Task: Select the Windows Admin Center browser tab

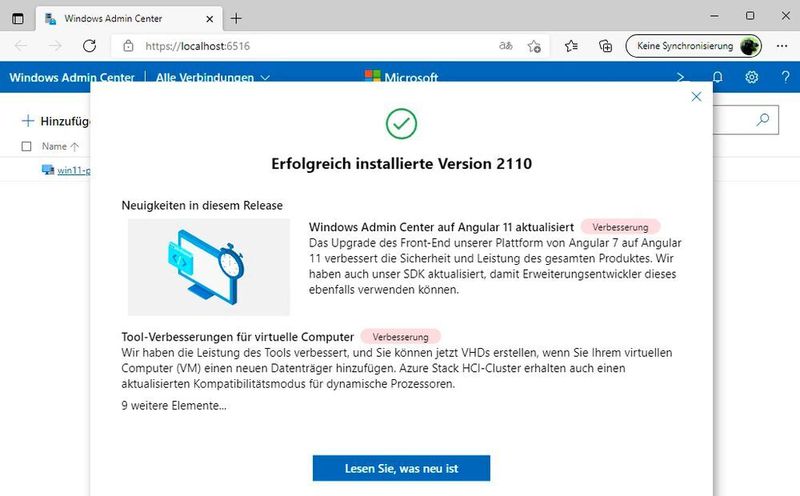Action: pyautogui.click(x=129, y=19)
